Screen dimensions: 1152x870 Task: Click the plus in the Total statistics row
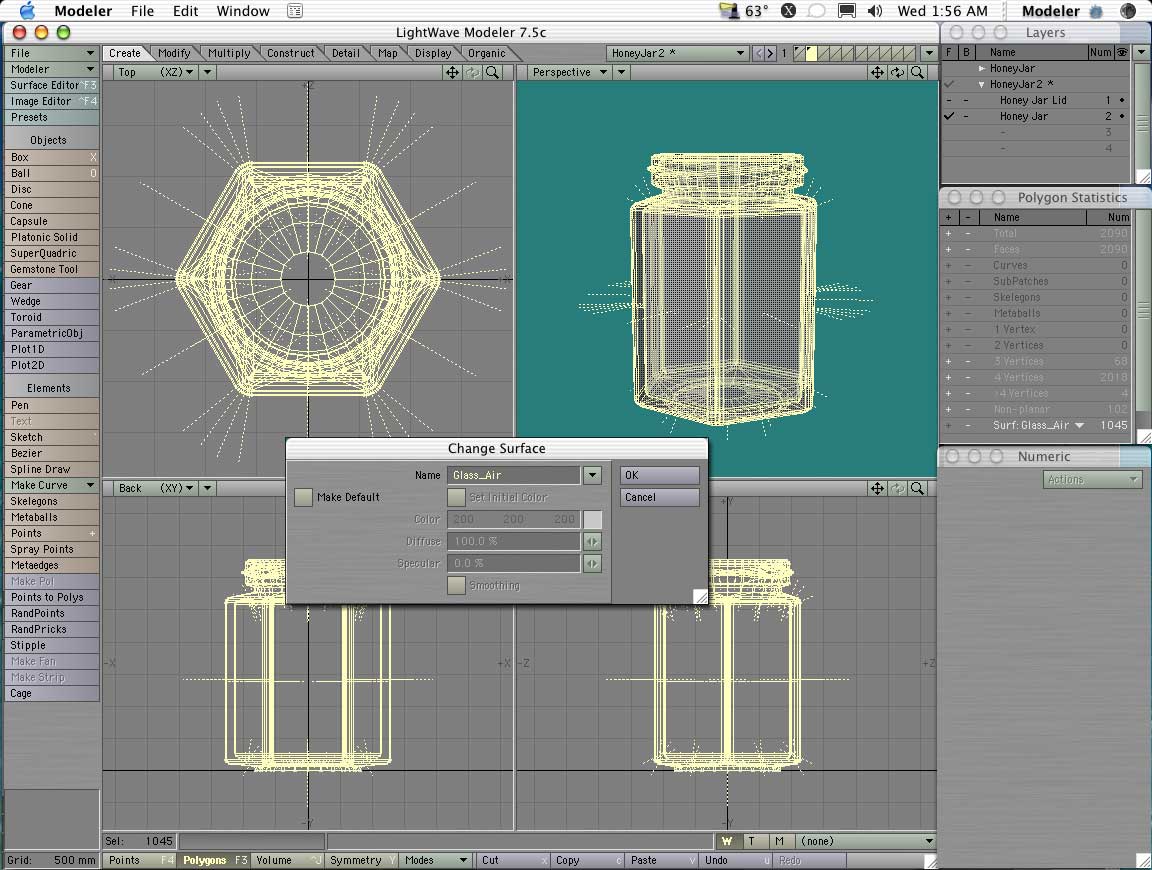tap(948, 233)
